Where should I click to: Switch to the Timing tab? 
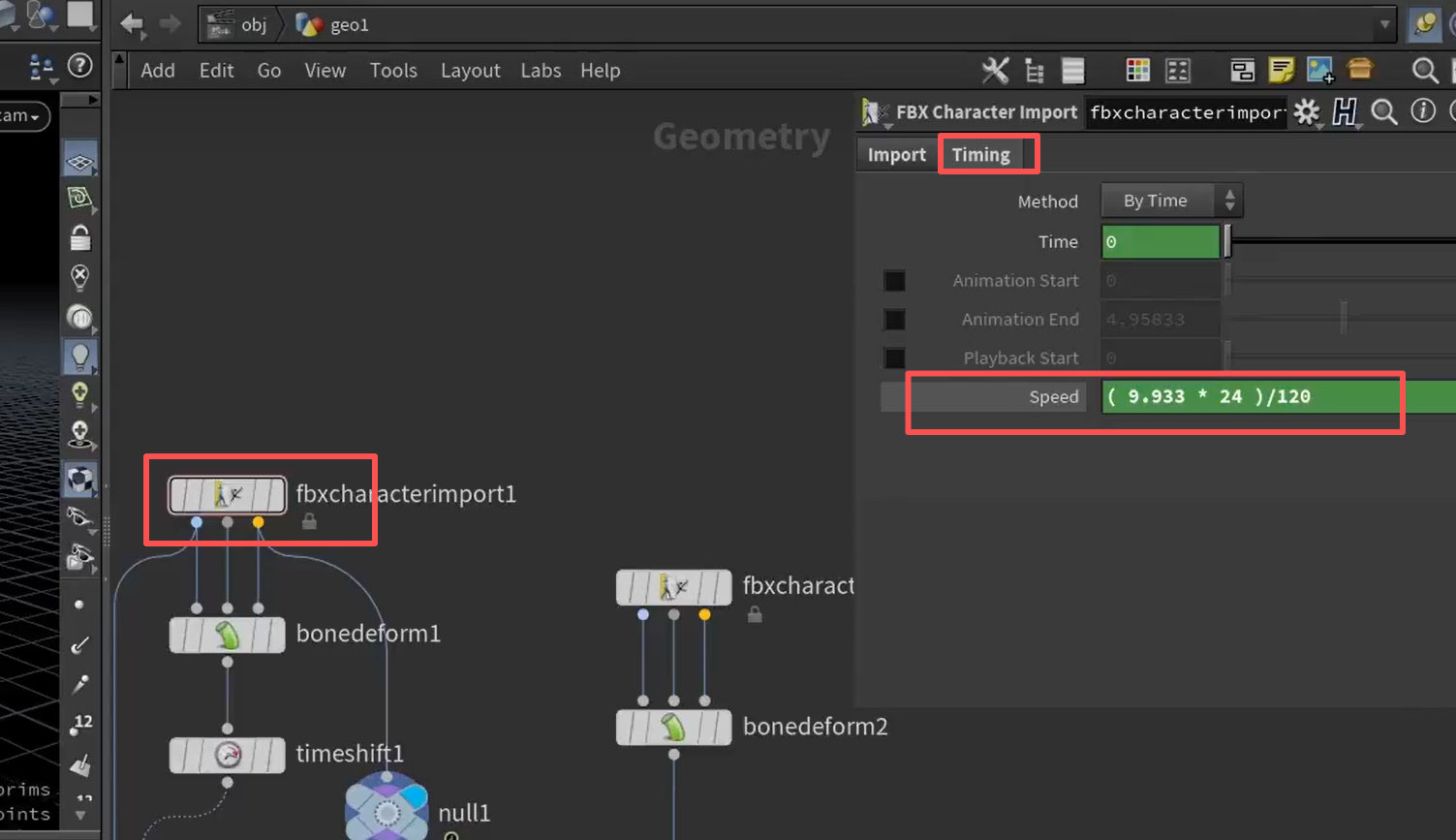pyautogui.click(x=980, y=155)
